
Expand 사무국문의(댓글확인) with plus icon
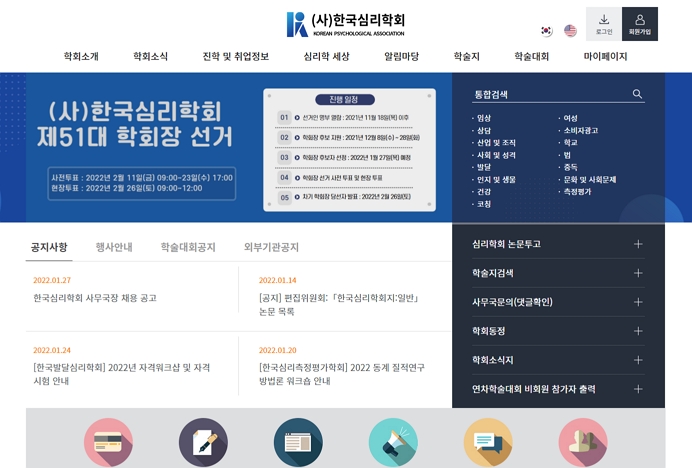click(638, 302)
